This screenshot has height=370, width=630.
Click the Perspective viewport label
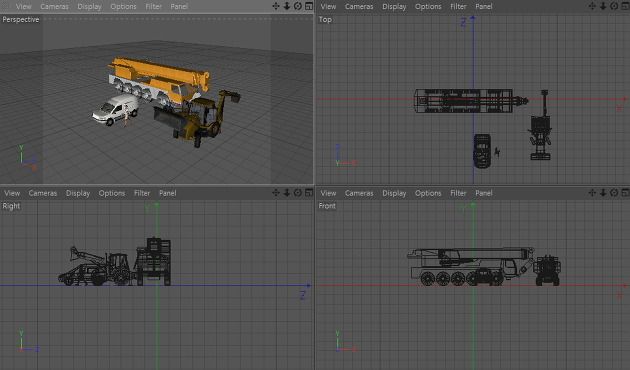coord(20,19)
